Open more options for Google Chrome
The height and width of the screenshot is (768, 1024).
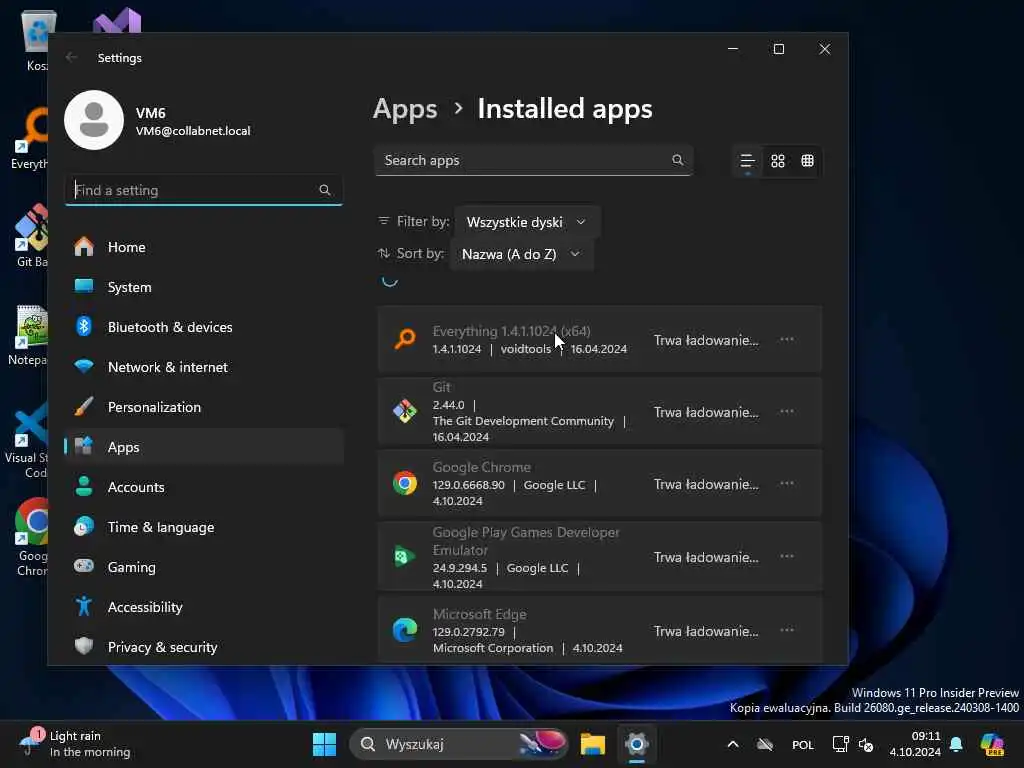786,483
